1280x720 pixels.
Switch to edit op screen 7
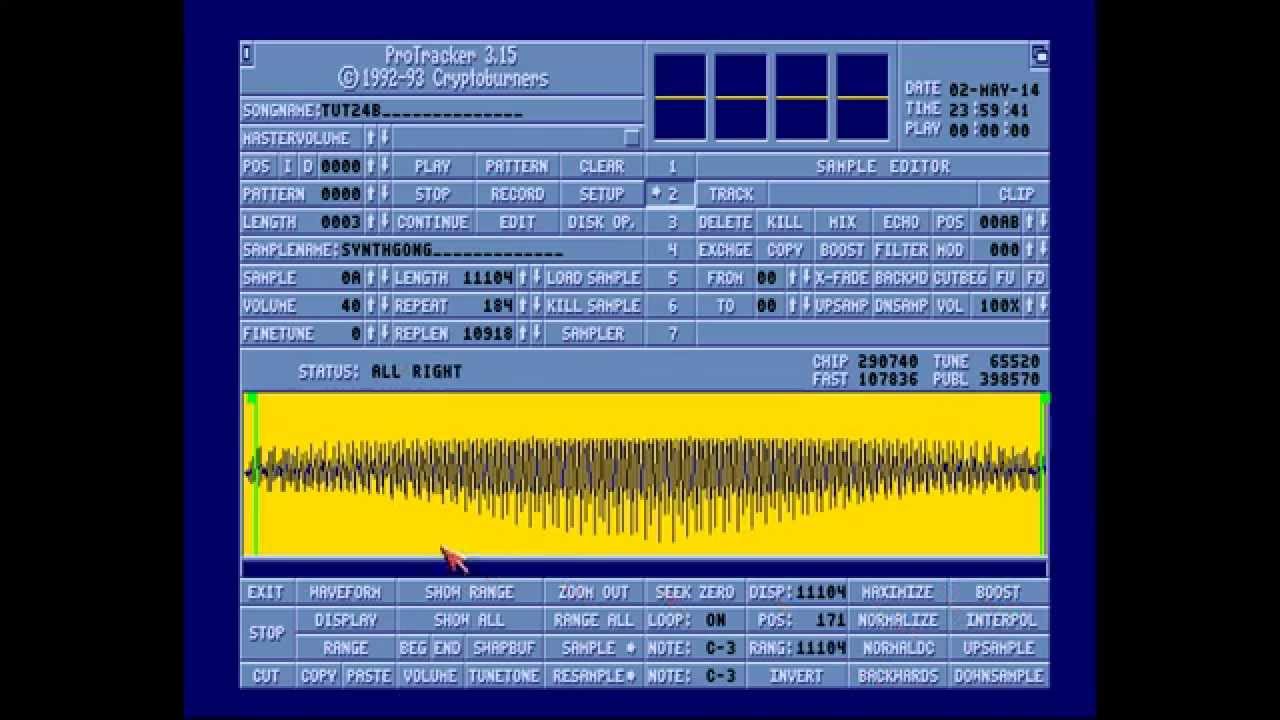[x=672, y=334]
